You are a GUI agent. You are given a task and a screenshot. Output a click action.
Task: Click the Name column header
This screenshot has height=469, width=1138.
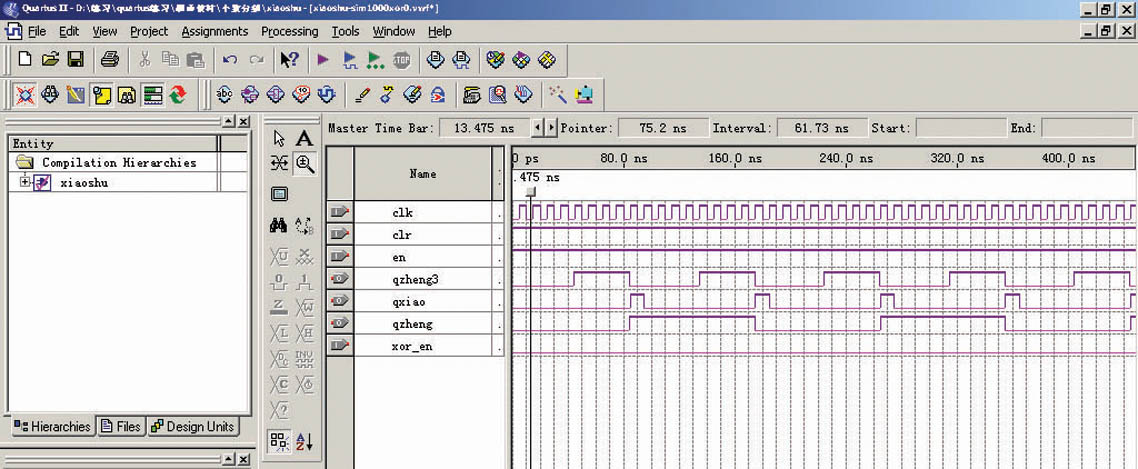point(423,174)
